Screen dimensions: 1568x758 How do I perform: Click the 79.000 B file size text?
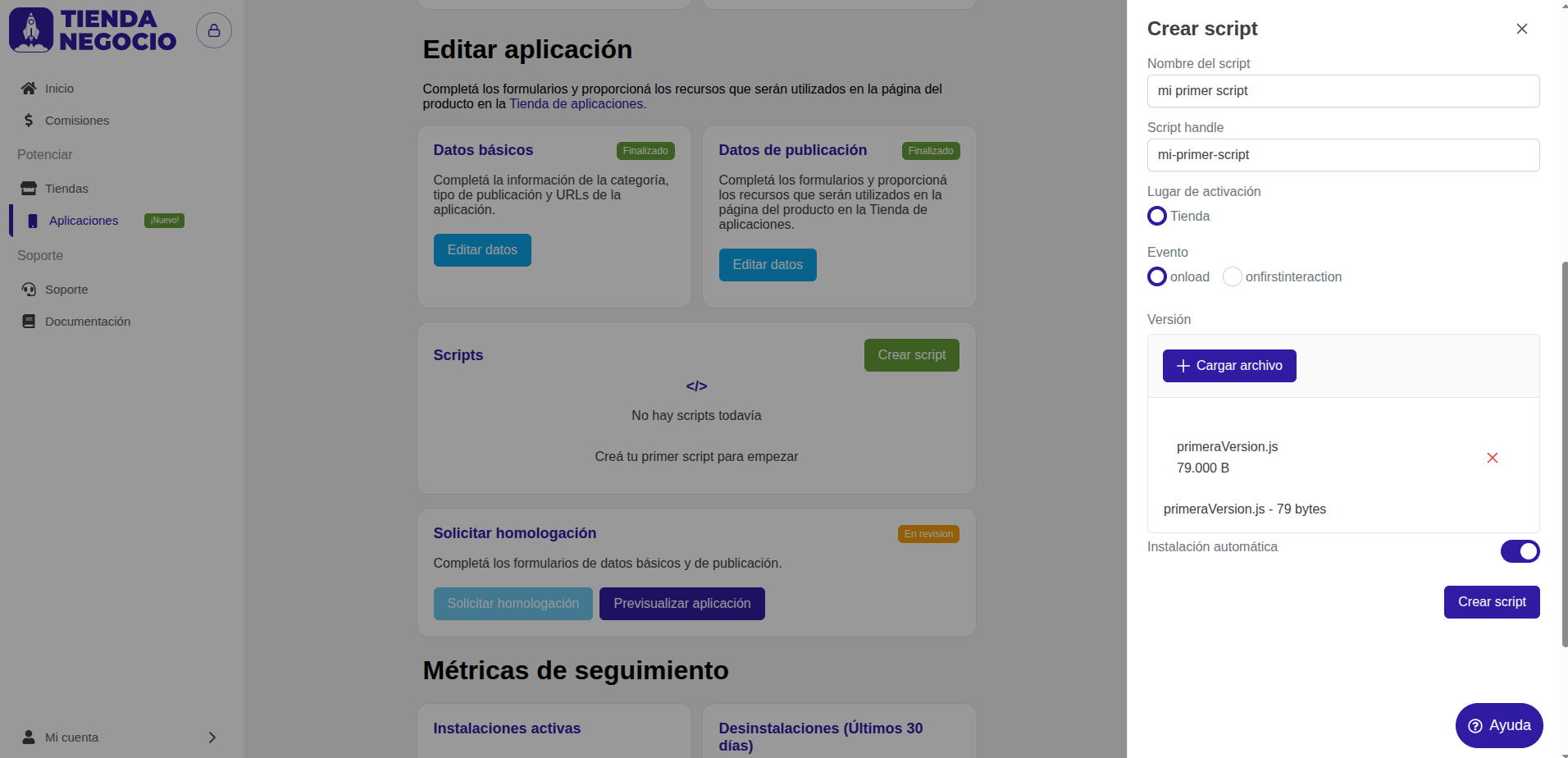point(1203,468)
